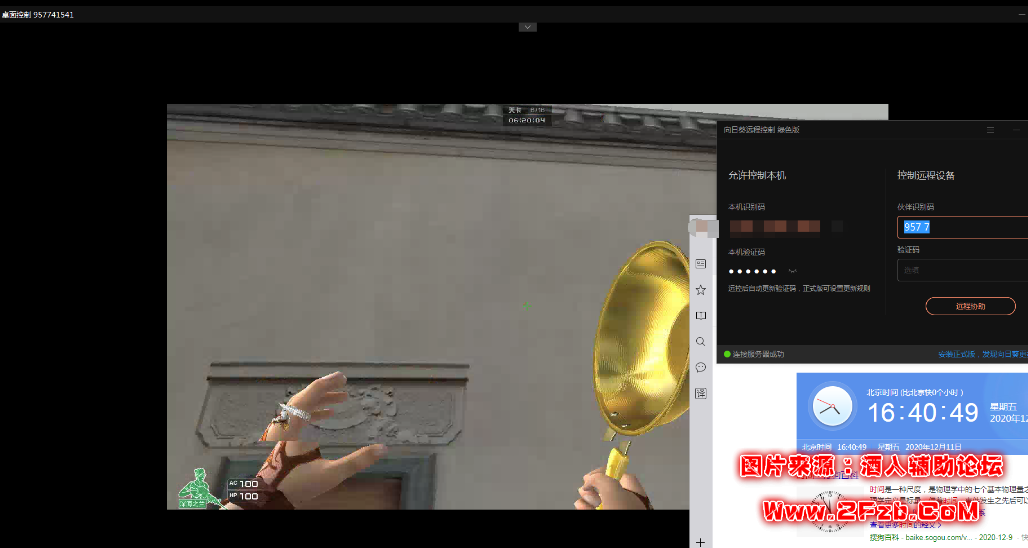Toggle the local password visibility eye icon
The height and width of the screenshot is (548, 1028).
[x=793, y=271]
